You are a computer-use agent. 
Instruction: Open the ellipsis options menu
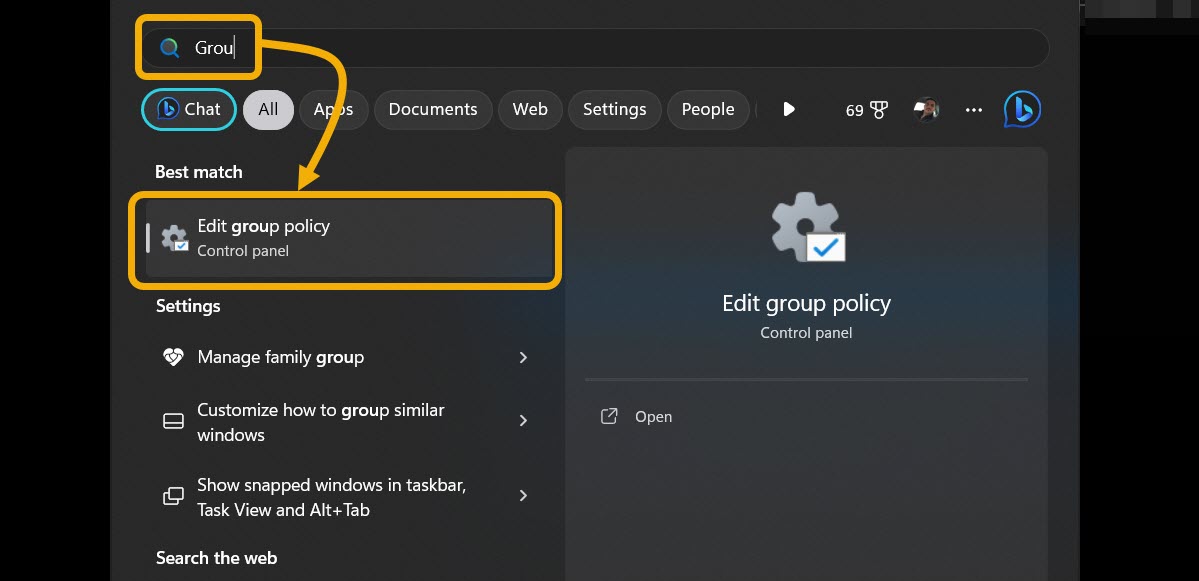click(x=973, y=109)
